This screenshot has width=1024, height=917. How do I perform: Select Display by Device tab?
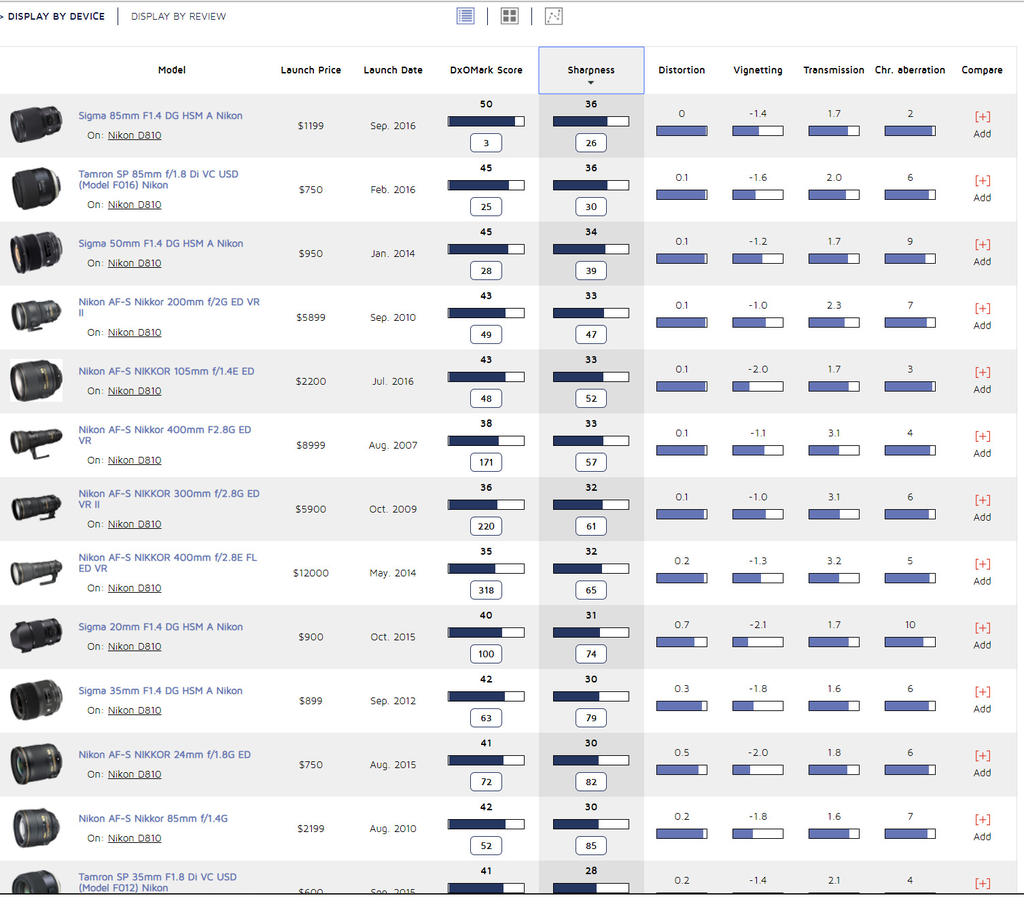click(56, 16)
